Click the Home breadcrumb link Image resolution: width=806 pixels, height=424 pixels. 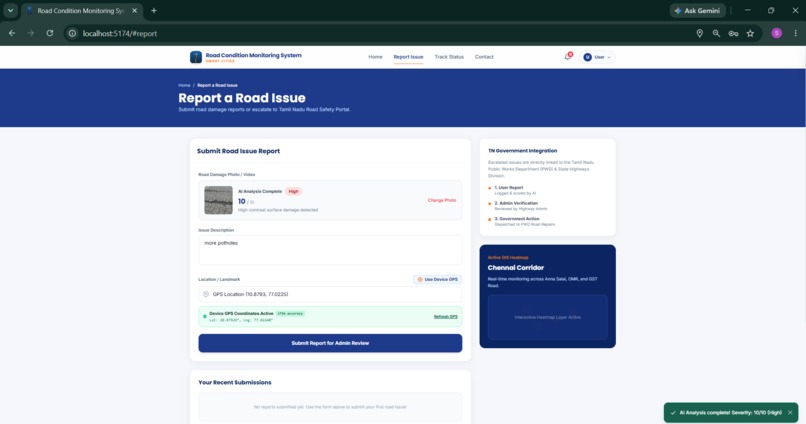click(x=184, y=85)
